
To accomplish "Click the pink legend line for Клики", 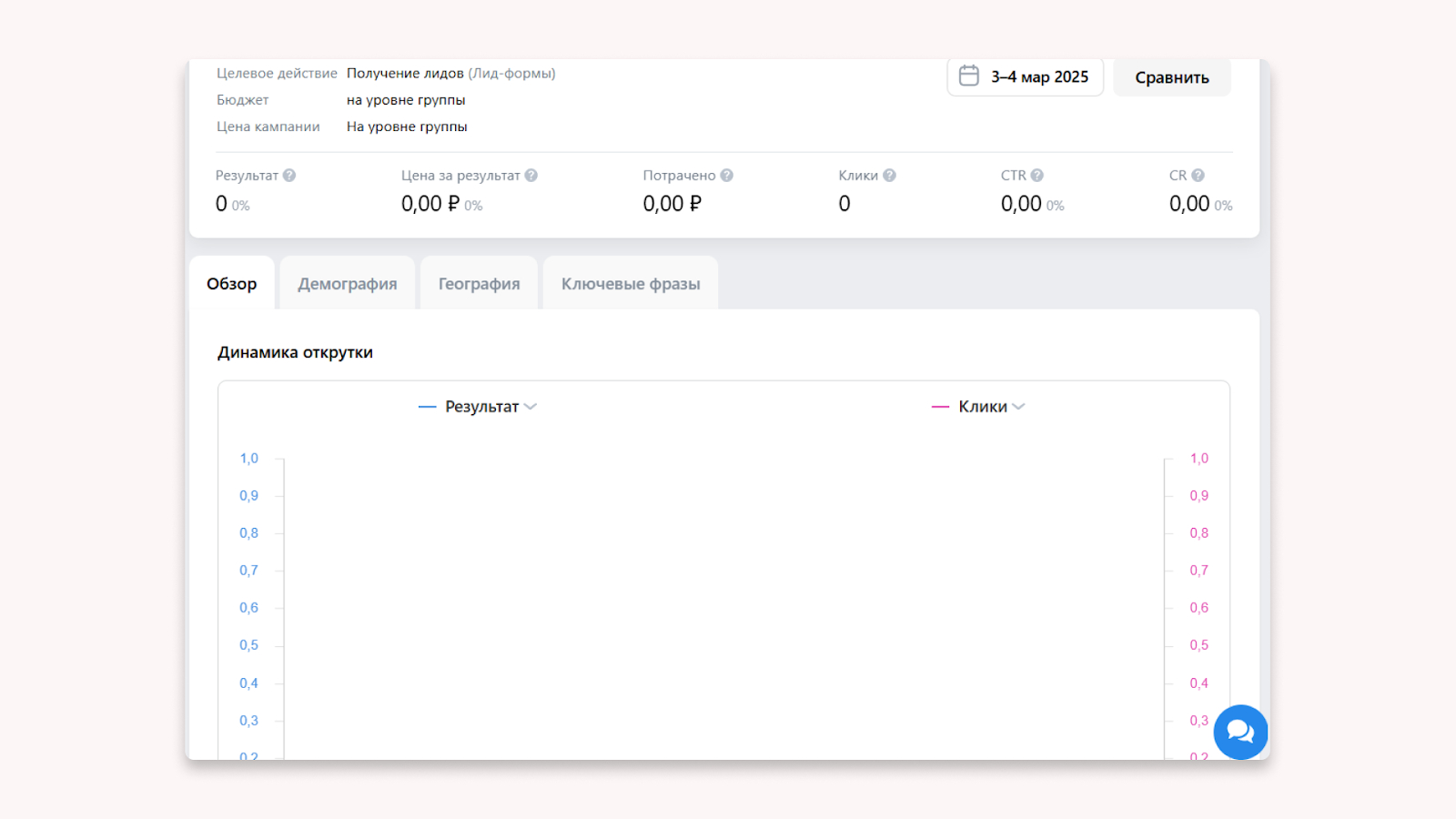I will (940, 407).
